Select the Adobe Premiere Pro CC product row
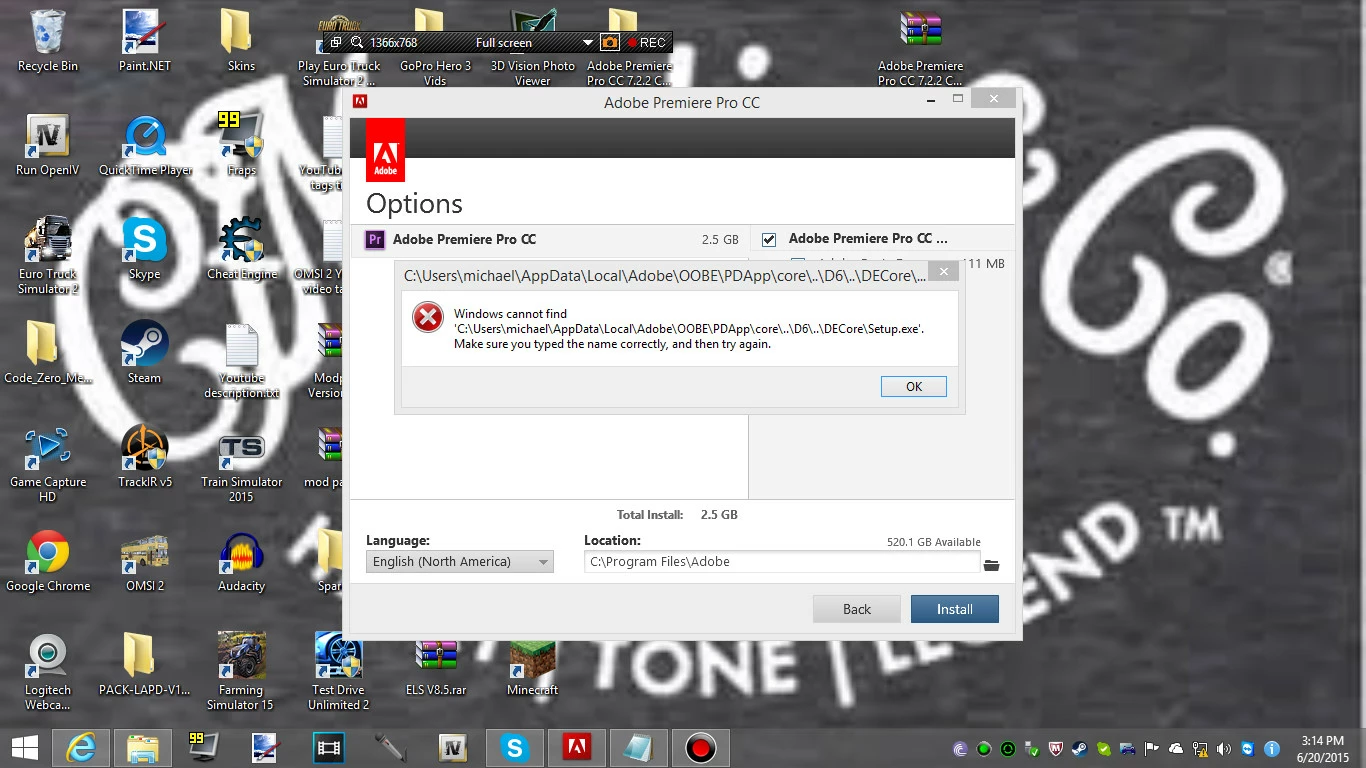 click(551, 240)
